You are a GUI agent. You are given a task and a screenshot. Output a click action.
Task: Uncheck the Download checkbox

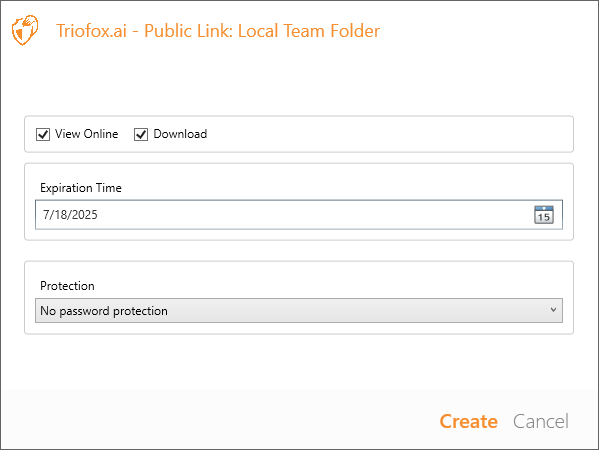pyautogui.click(x=141, y=134)
